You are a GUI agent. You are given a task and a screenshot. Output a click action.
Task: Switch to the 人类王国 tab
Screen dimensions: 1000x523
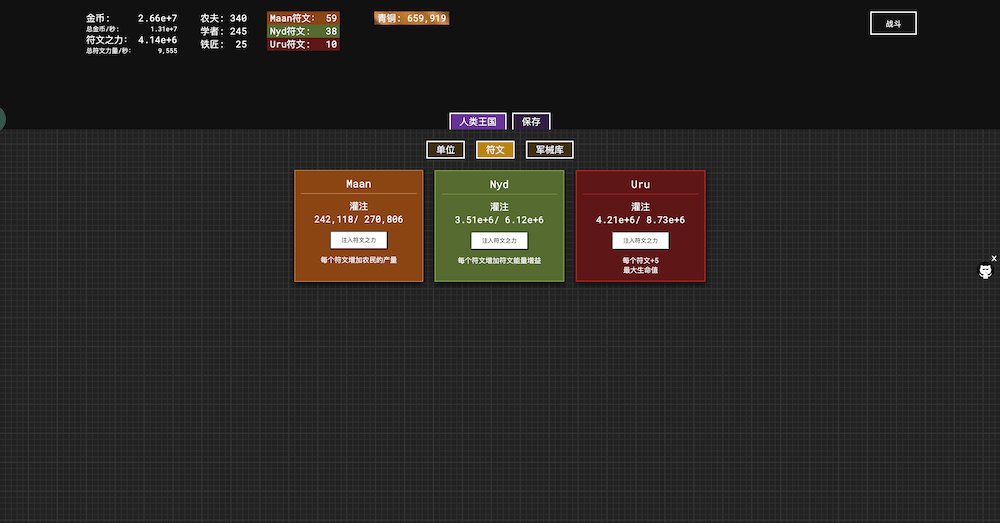478,121
